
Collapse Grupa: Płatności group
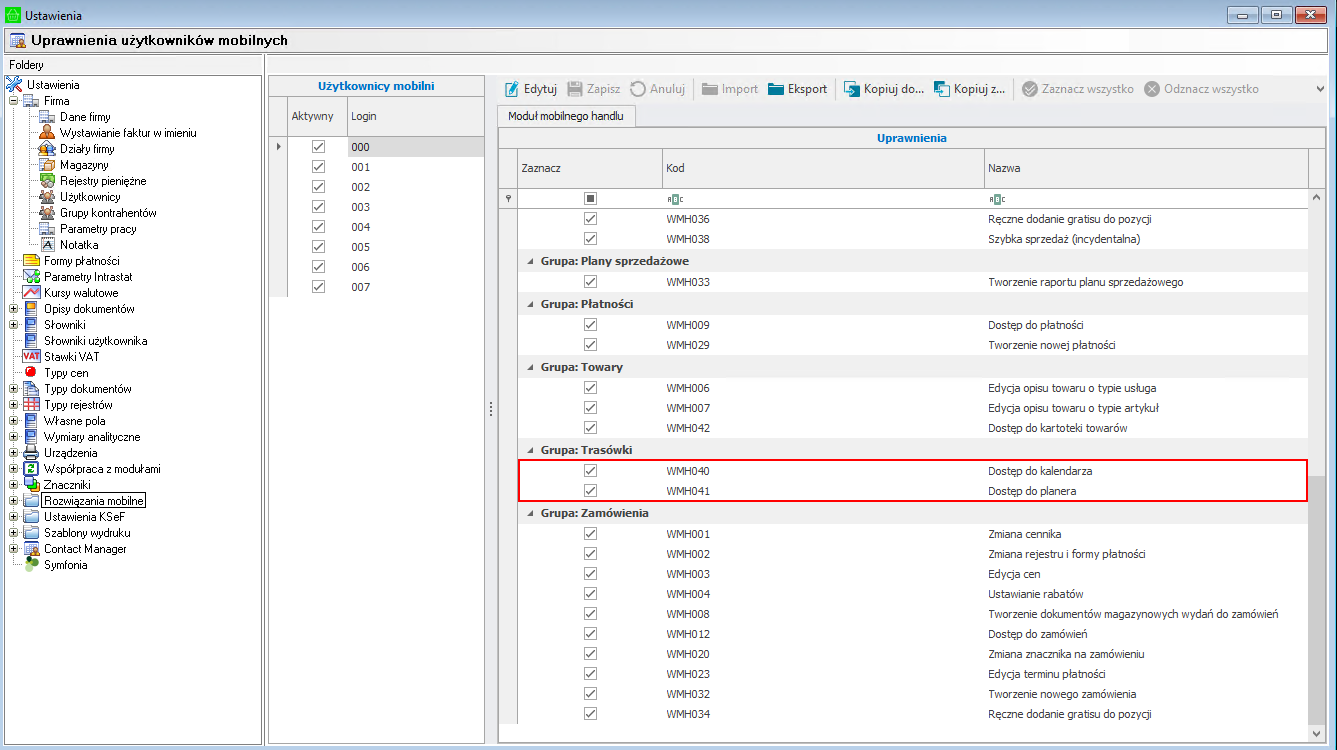coord(530,304)
